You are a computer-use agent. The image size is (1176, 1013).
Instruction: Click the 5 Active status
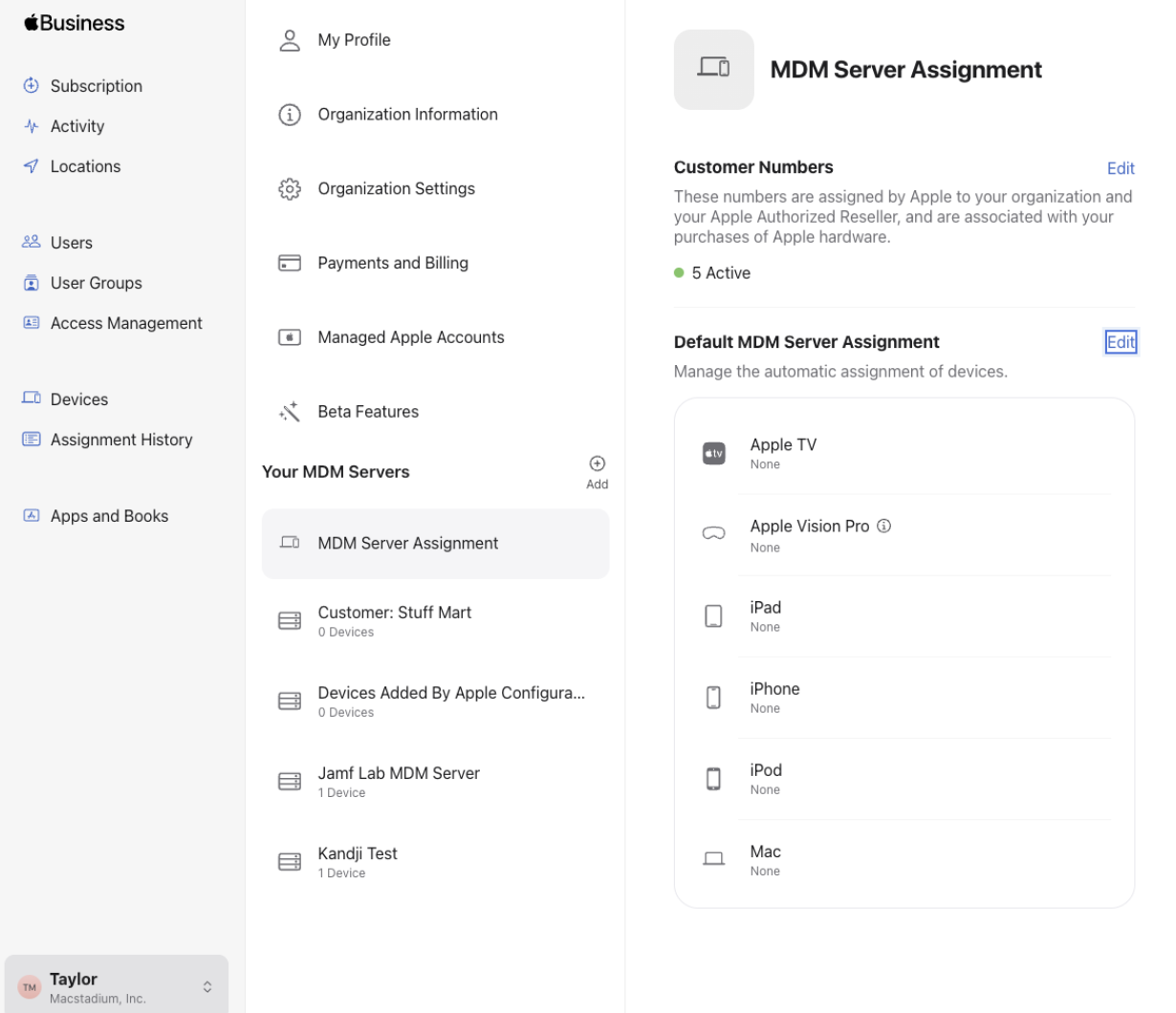click(712, 273)
